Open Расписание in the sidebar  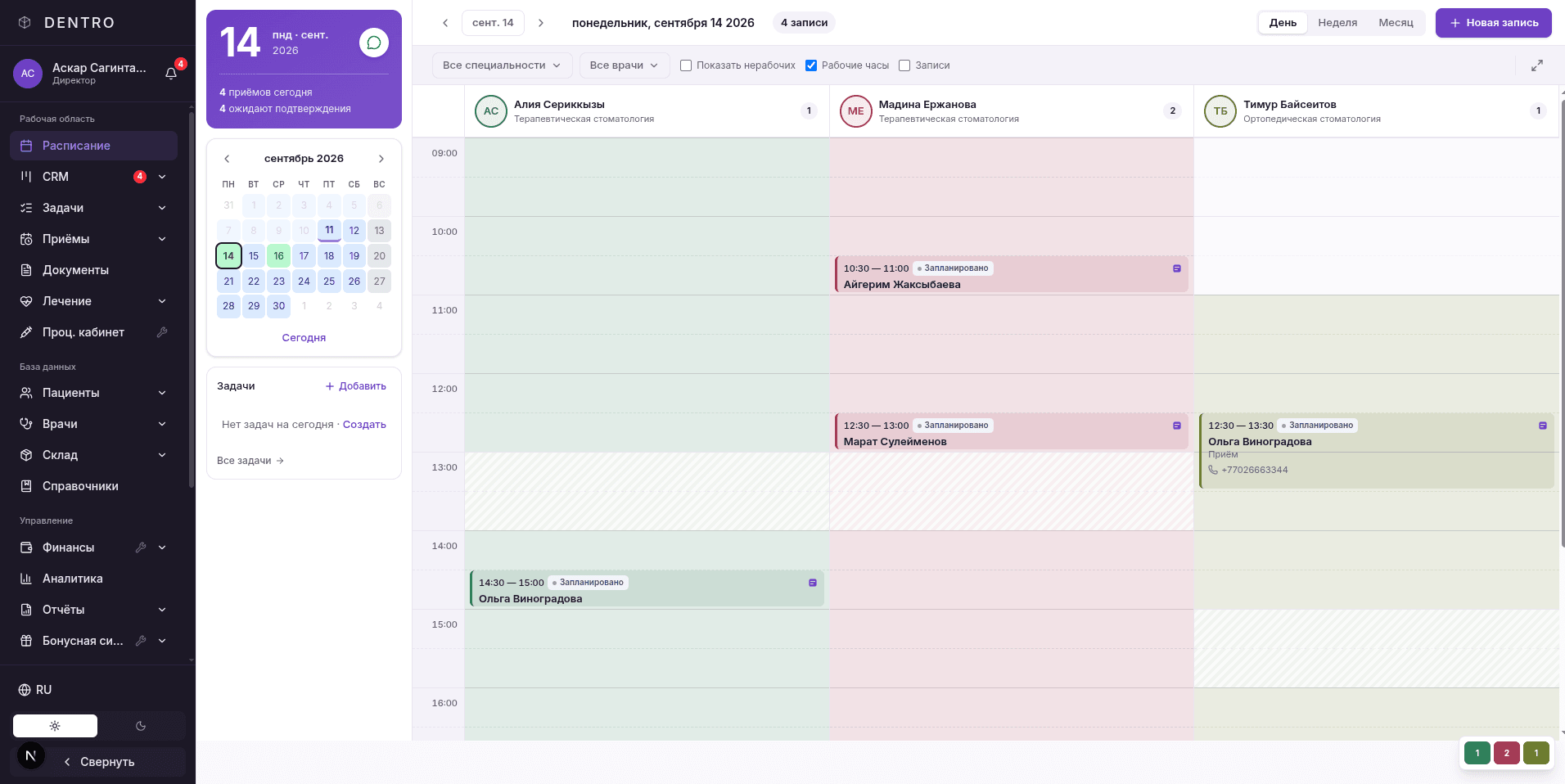click(x=94, y=146)
